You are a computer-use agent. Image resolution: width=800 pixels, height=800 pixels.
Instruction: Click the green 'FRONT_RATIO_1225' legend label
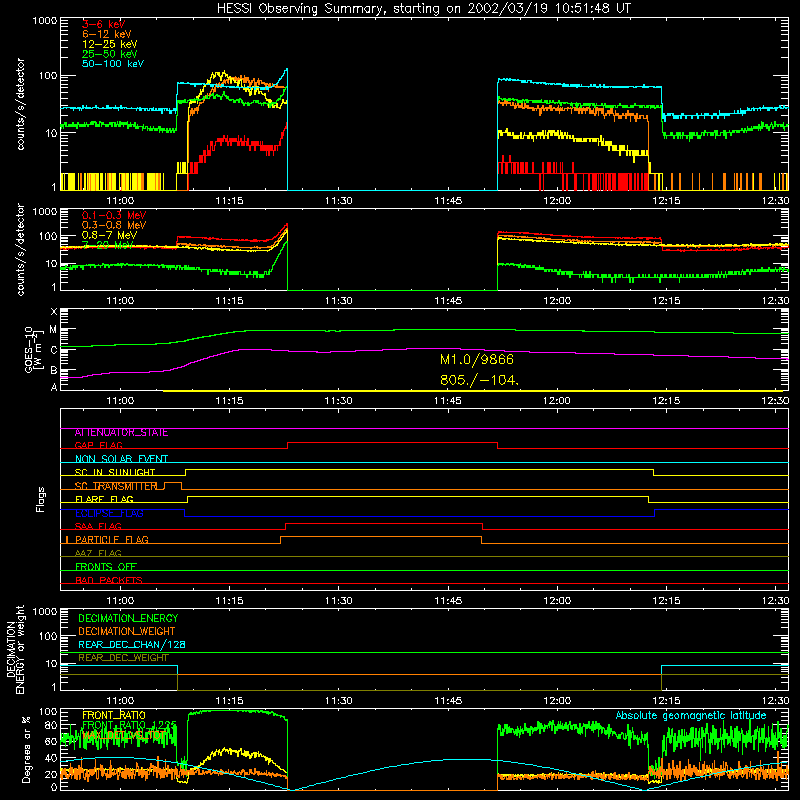pos(129,725)
